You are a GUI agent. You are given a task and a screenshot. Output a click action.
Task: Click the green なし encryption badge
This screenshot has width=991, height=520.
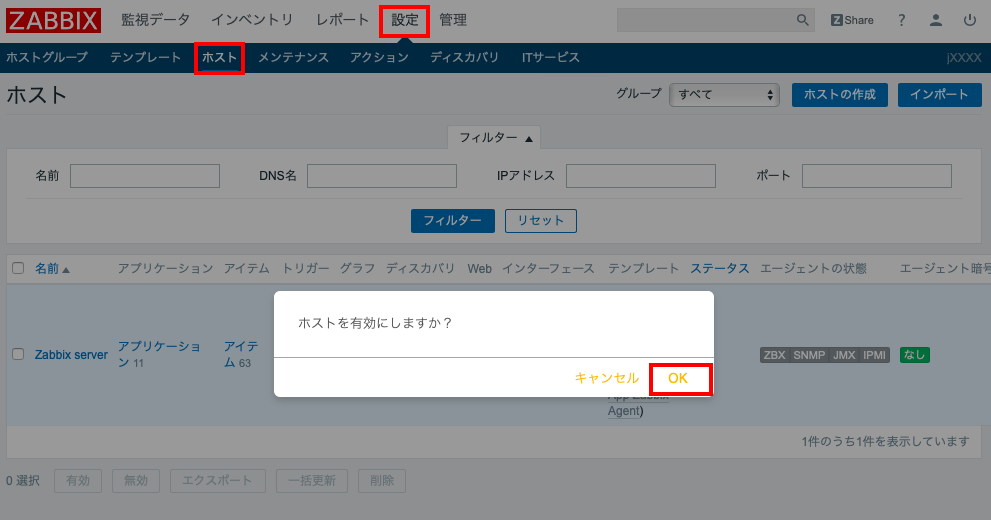point(914,355)
